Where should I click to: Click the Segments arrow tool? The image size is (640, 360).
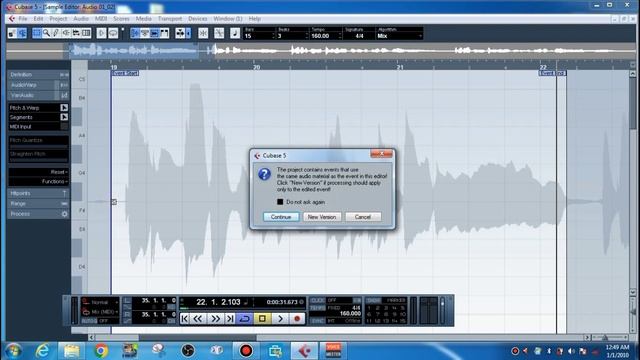[x=64, y=117]
